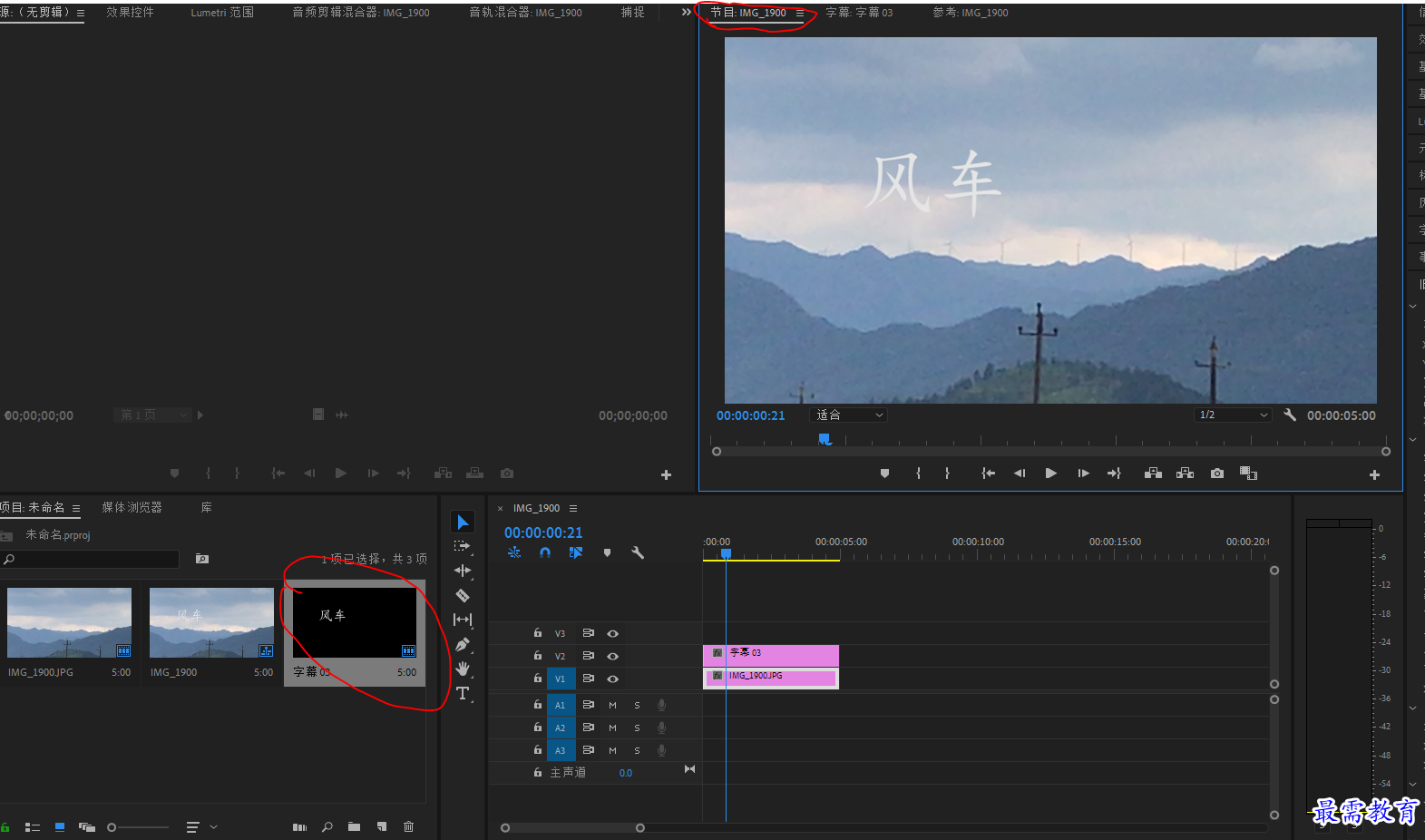Open program monitor wrench settings
1425x840 pixels.
tap(1290, 415)
